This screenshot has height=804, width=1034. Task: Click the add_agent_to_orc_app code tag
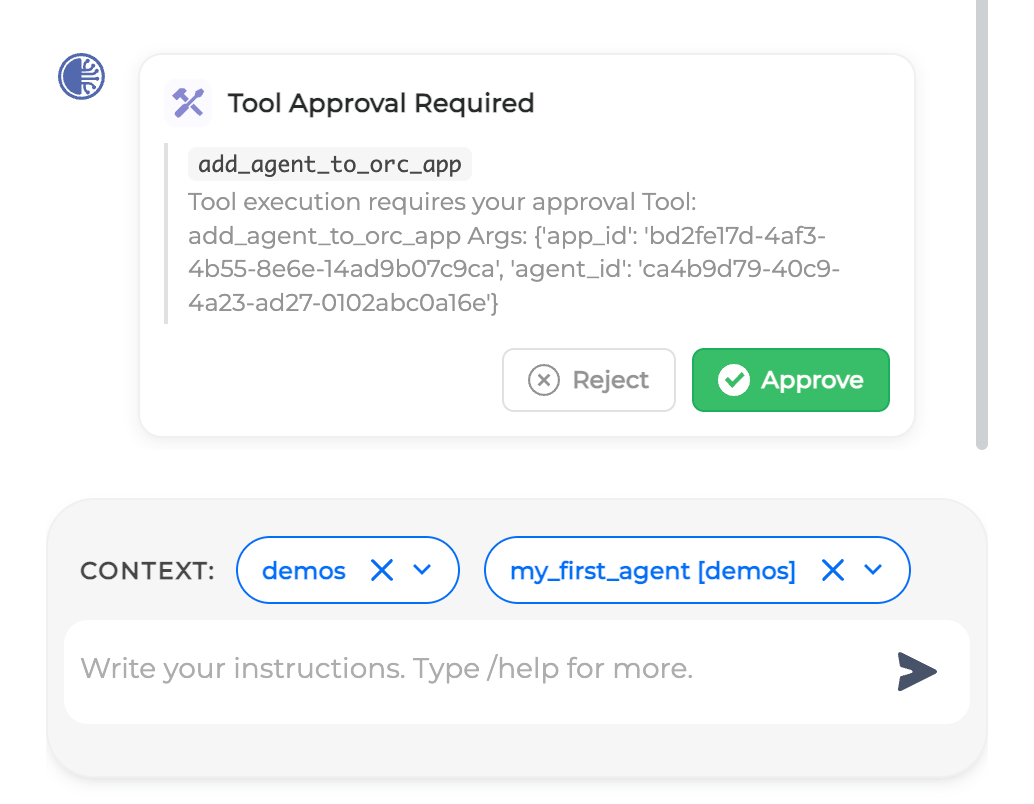[x=330, y=163]
